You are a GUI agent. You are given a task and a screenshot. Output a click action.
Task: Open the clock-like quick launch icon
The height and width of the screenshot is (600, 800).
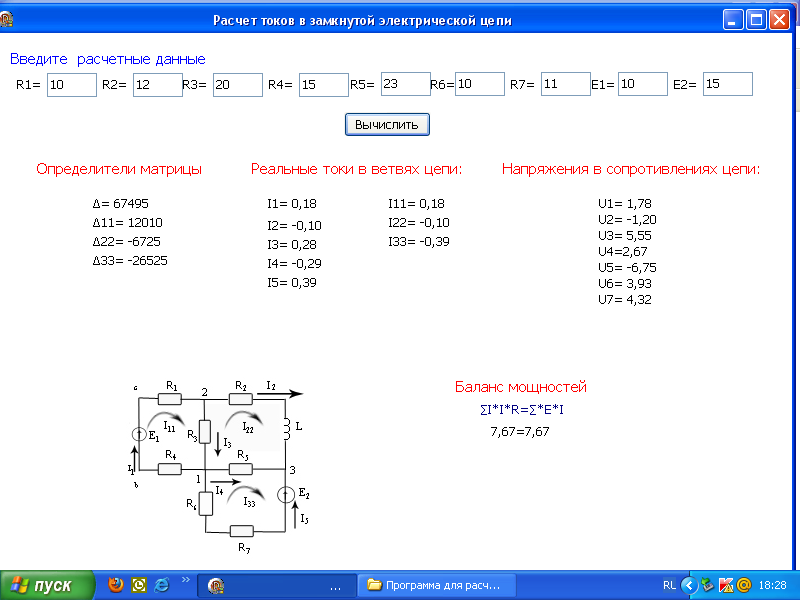coord(139,585)
